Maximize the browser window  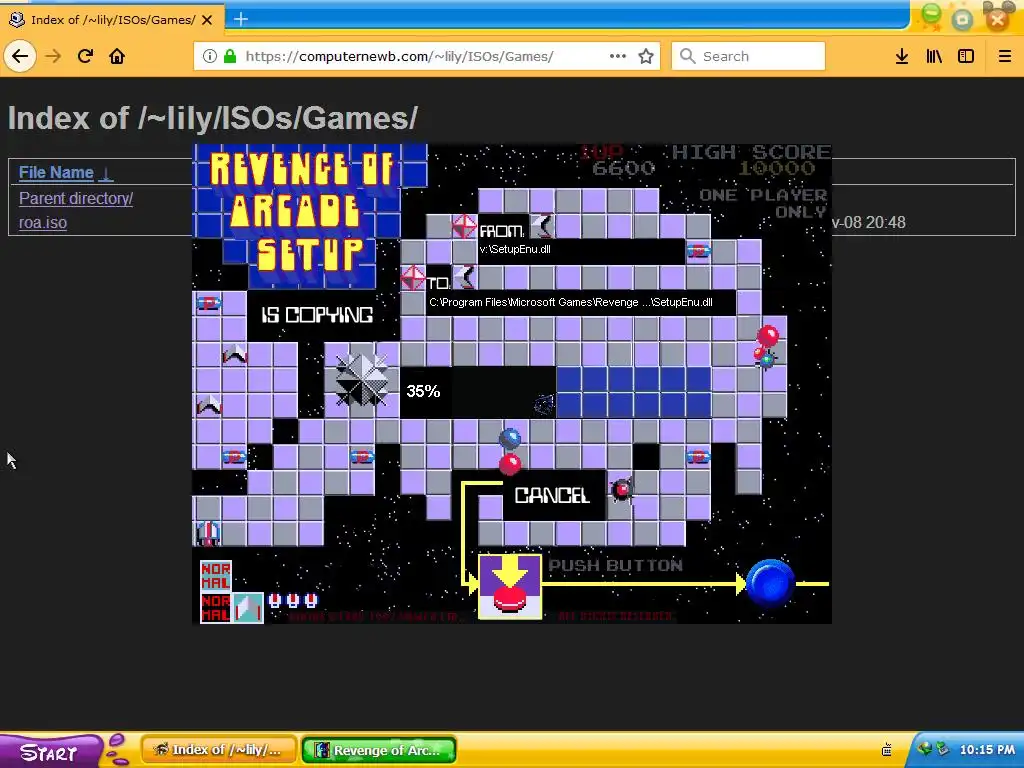point(963,18)
